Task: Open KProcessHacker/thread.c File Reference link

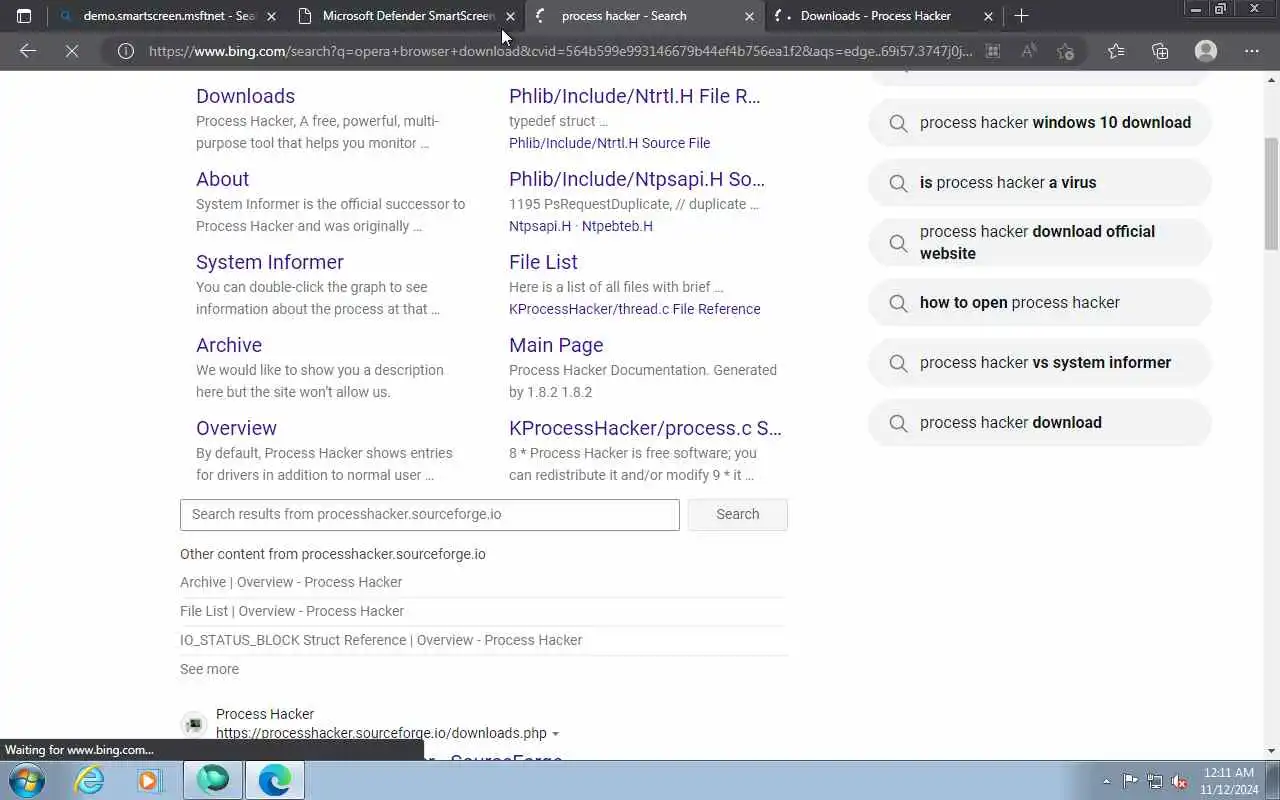Action: click(x=635, y=309)
